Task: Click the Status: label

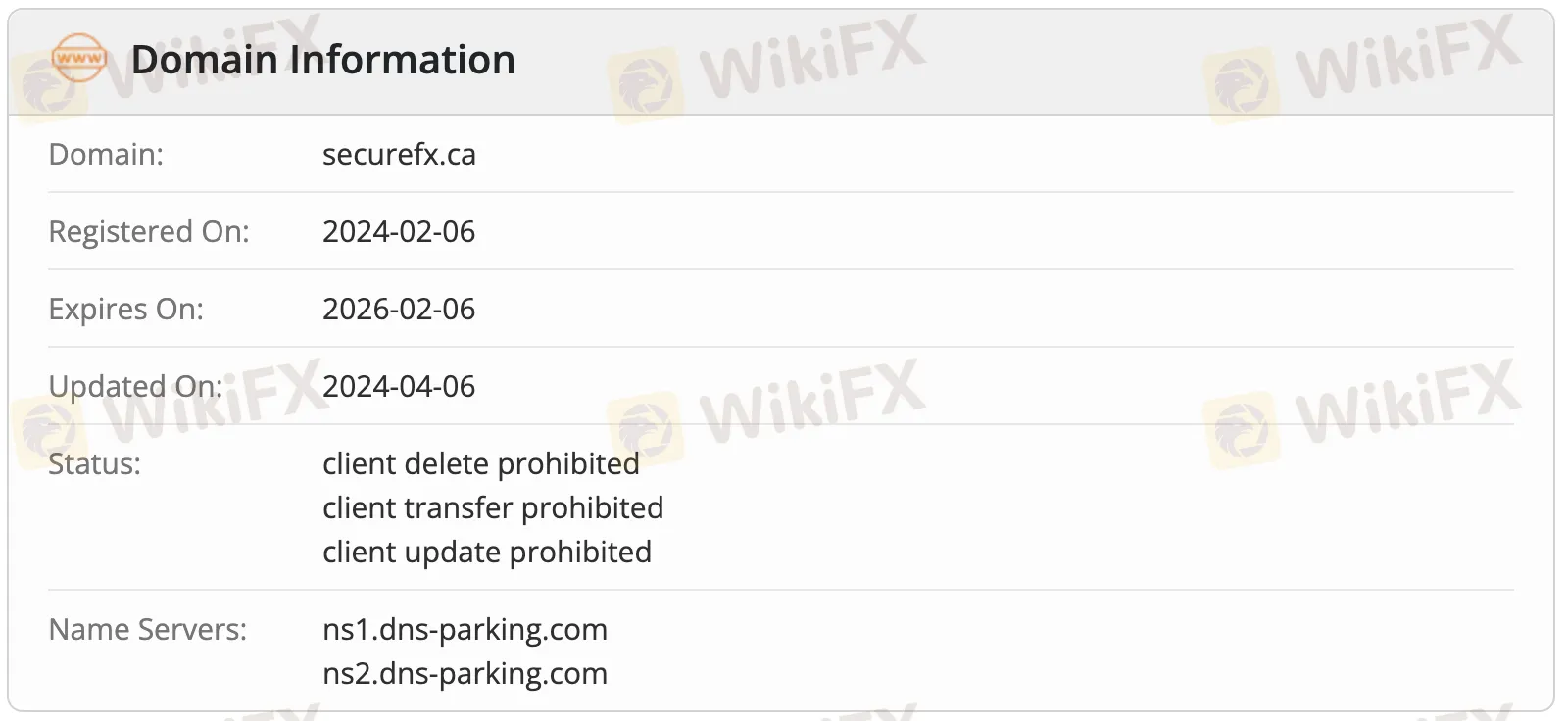Action: [x=95, y=463]
